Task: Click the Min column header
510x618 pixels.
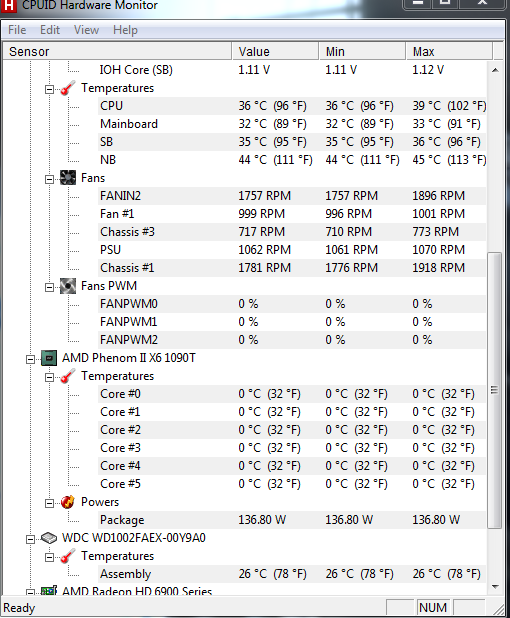Action: pyautogui.click(x=362, y=52)
